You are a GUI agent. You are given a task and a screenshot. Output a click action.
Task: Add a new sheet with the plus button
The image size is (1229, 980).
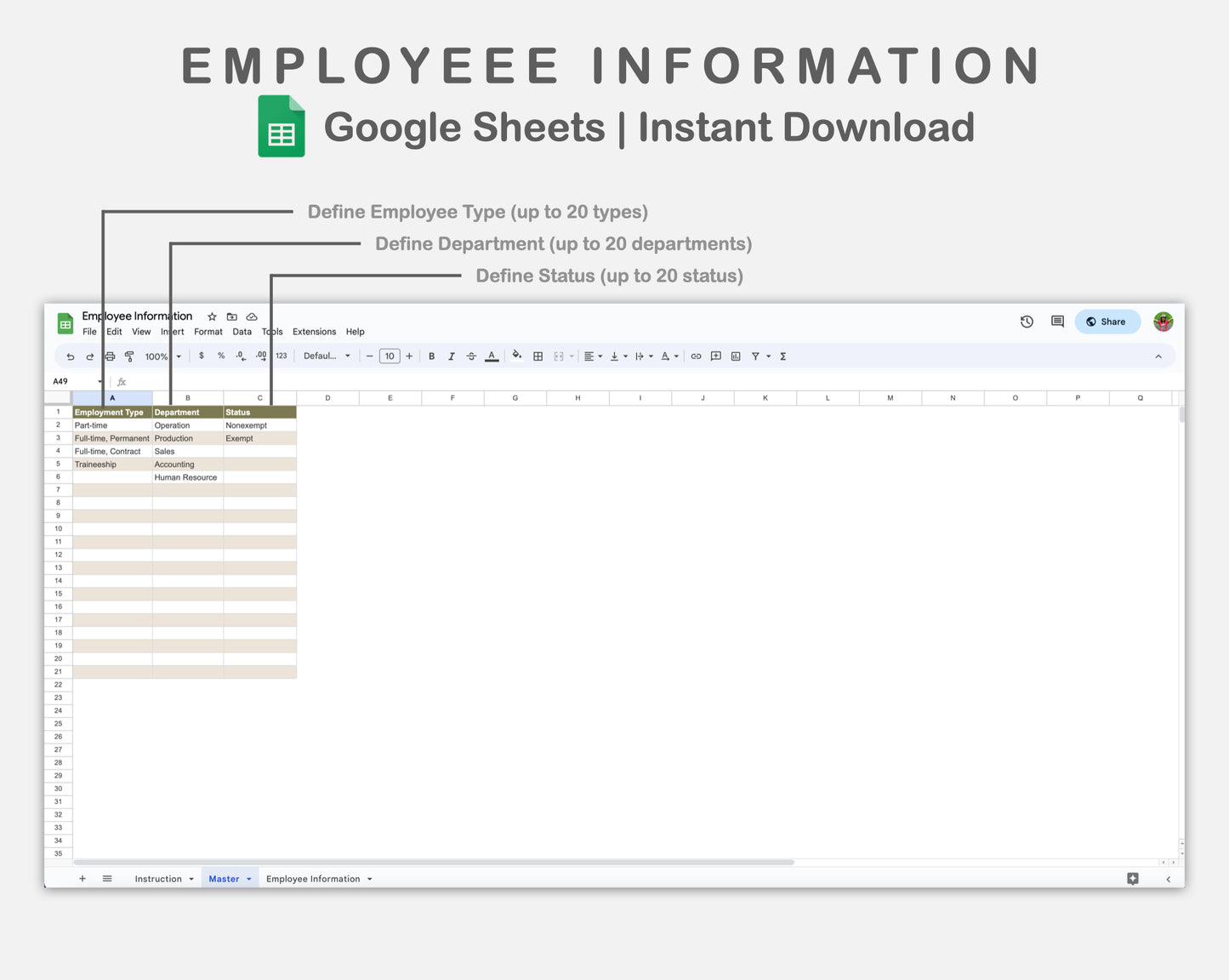point(82,878)
